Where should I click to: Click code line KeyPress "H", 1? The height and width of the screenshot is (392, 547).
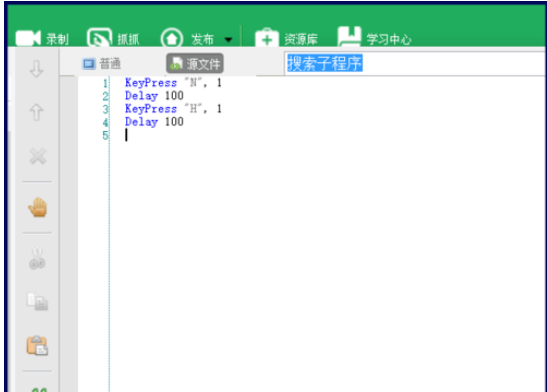[173, 109]
